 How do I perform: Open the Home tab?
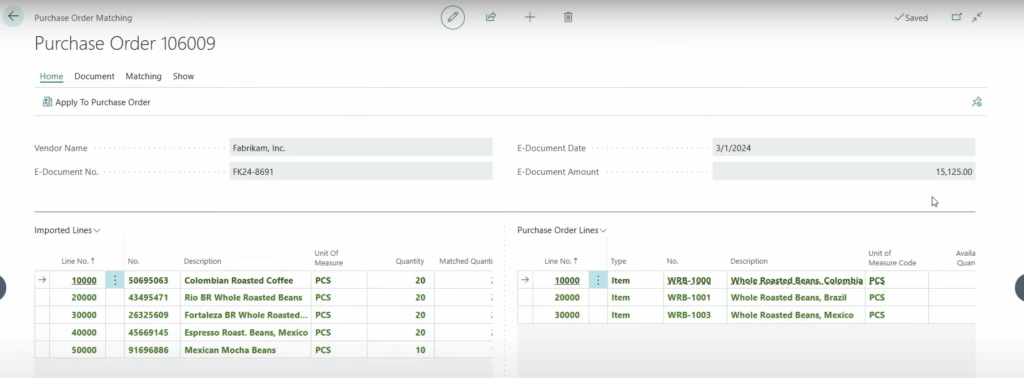[52, 76]
